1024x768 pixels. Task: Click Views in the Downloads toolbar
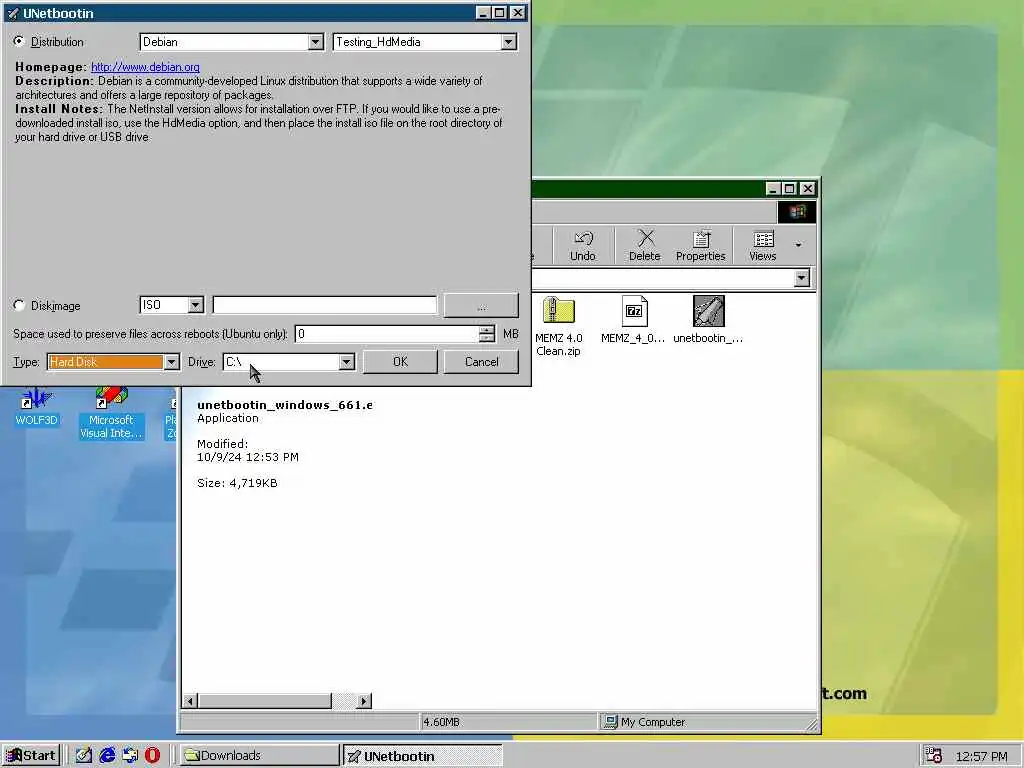763,246
